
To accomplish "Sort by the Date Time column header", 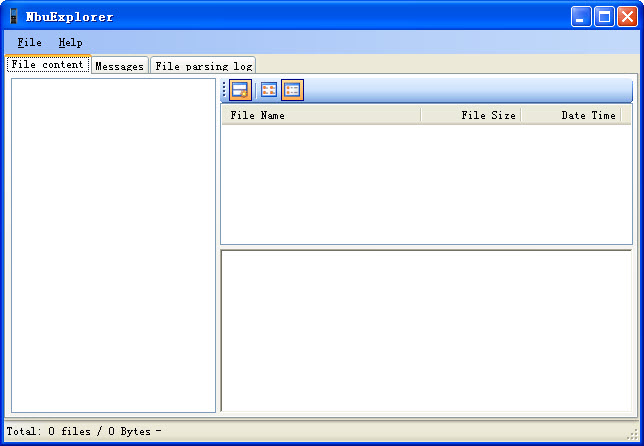I will [571, 115].
